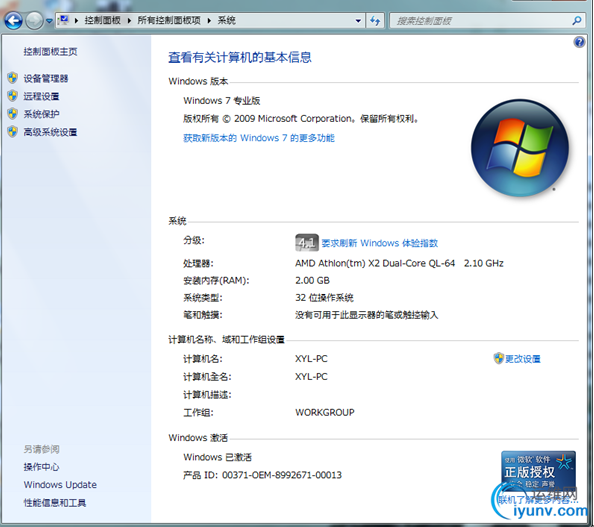This screenshot has height=527, width=594.
Task: Click 更改设置 link
Action: tap(523, 359)
